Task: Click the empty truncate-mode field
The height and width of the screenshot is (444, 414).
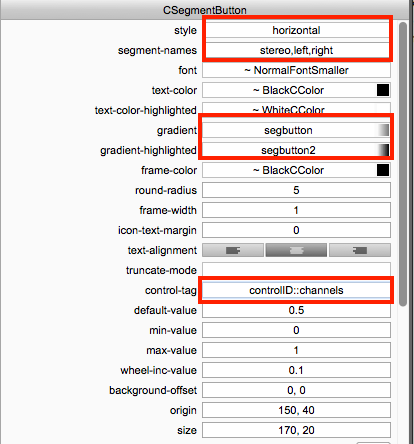Action: pos(296,270)
